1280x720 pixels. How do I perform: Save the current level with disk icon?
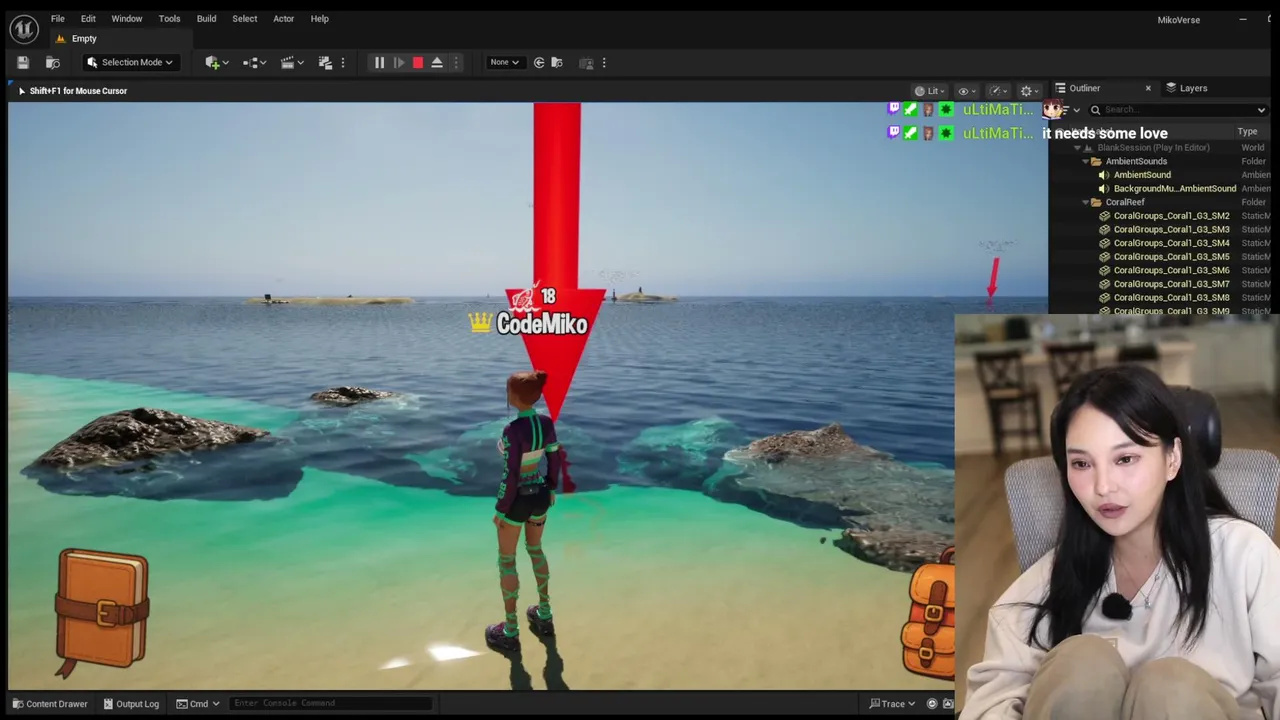coord(23,63)
